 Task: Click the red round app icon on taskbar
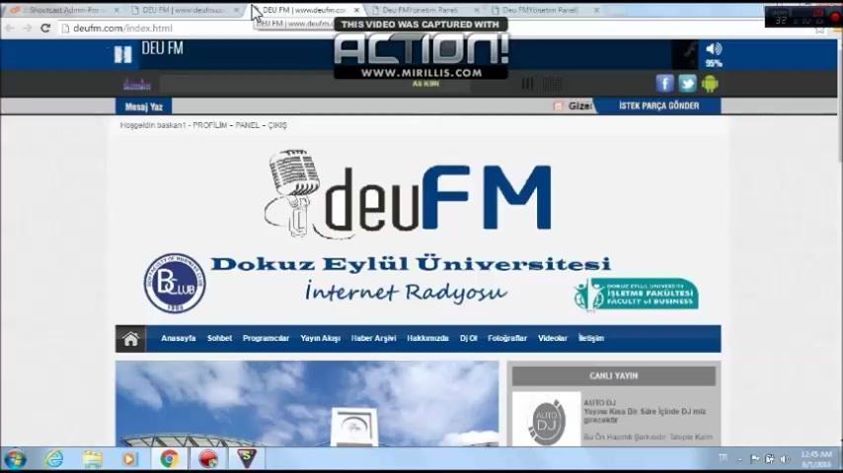(208, 459)
